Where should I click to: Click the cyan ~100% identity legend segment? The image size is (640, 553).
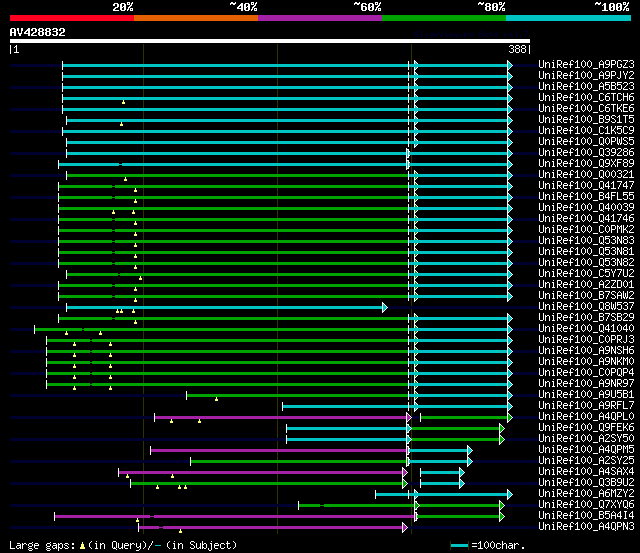569,18
